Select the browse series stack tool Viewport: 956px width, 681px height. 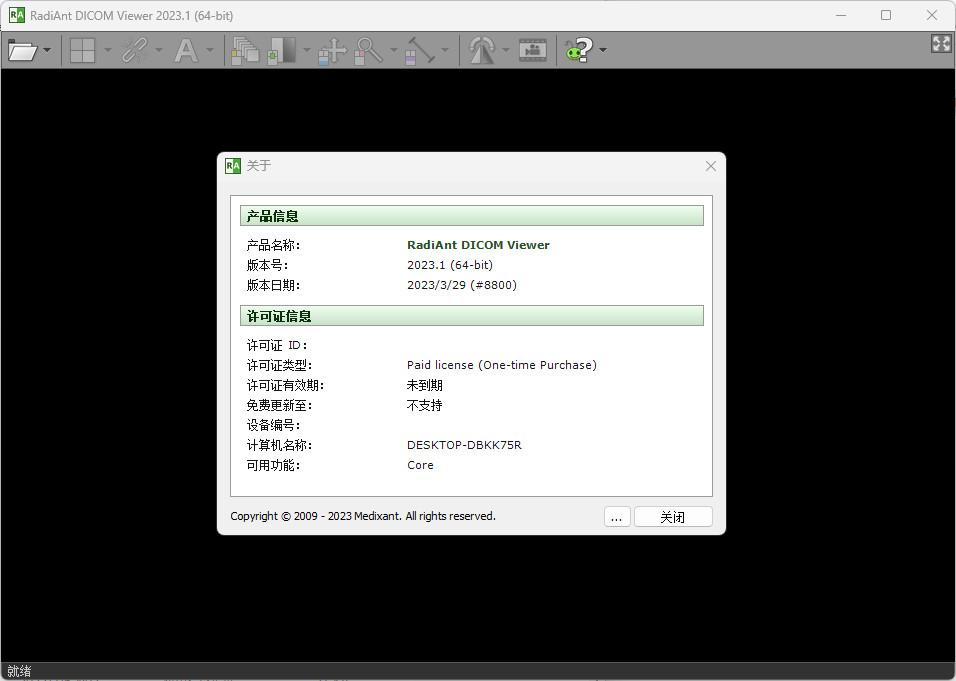pyautogui.click(x=245, y=50)
